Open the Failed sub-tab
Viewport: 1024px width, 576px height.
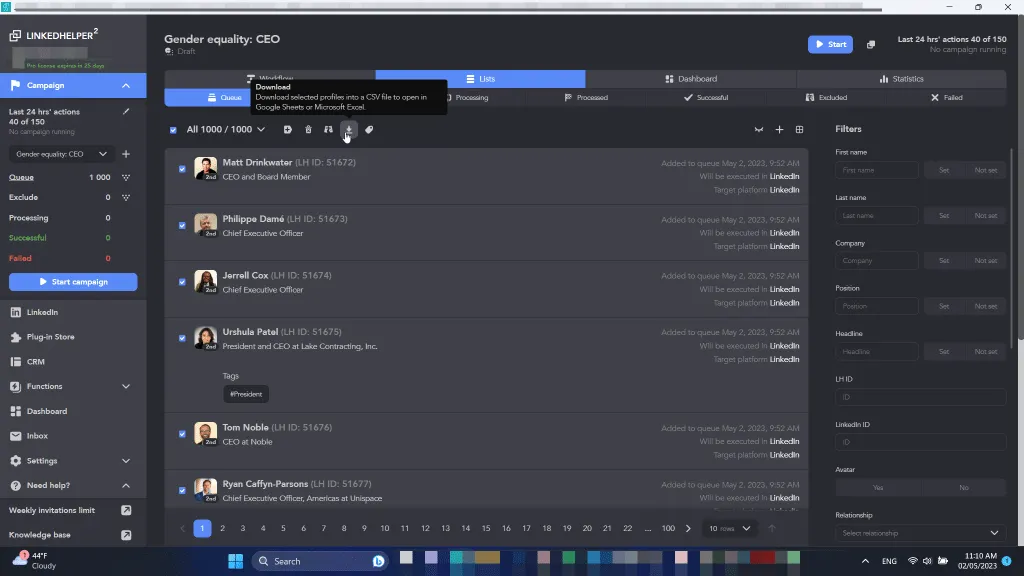[x=946, y=97]
